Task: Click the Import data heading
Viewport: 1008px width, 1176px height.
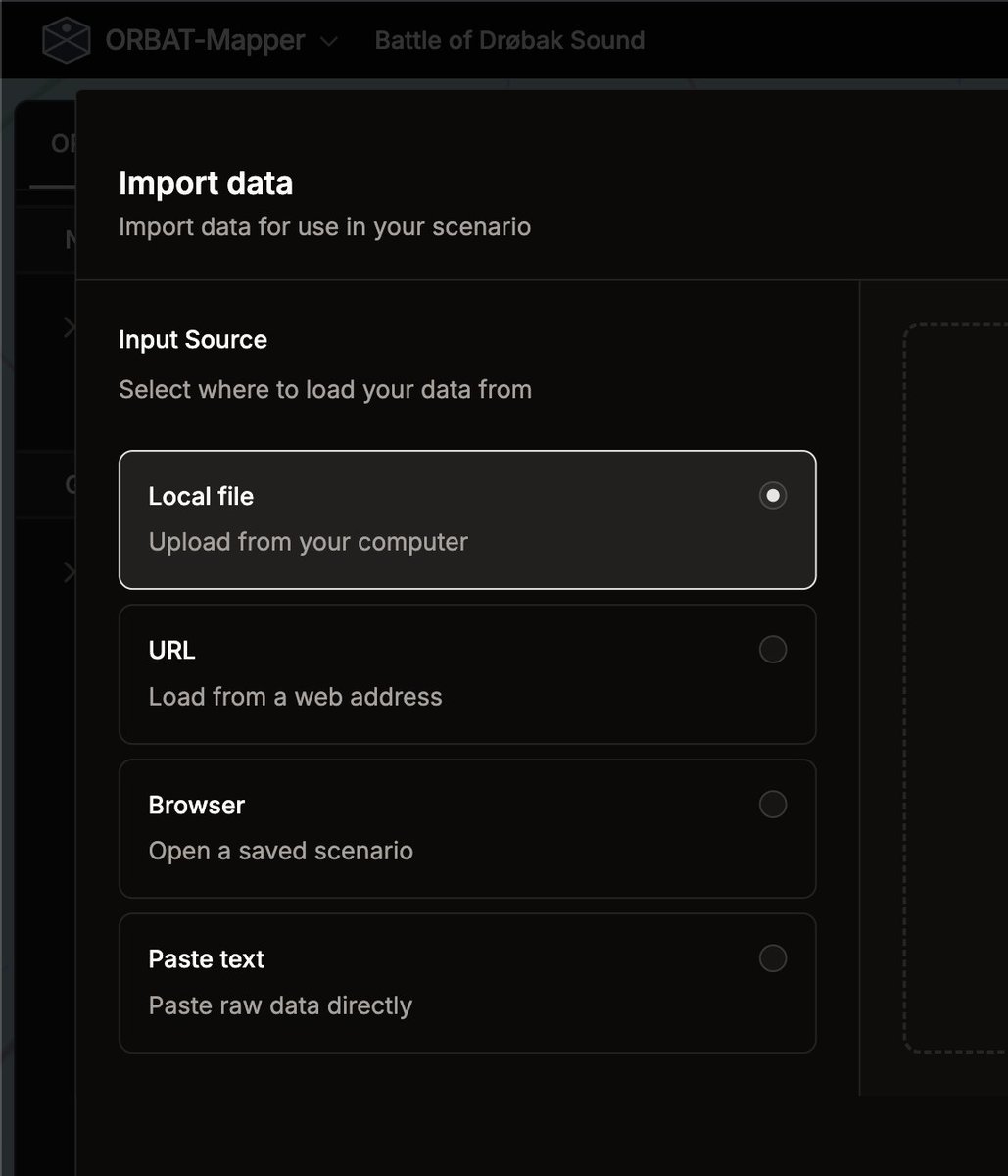Action: (x=206, y=183)
